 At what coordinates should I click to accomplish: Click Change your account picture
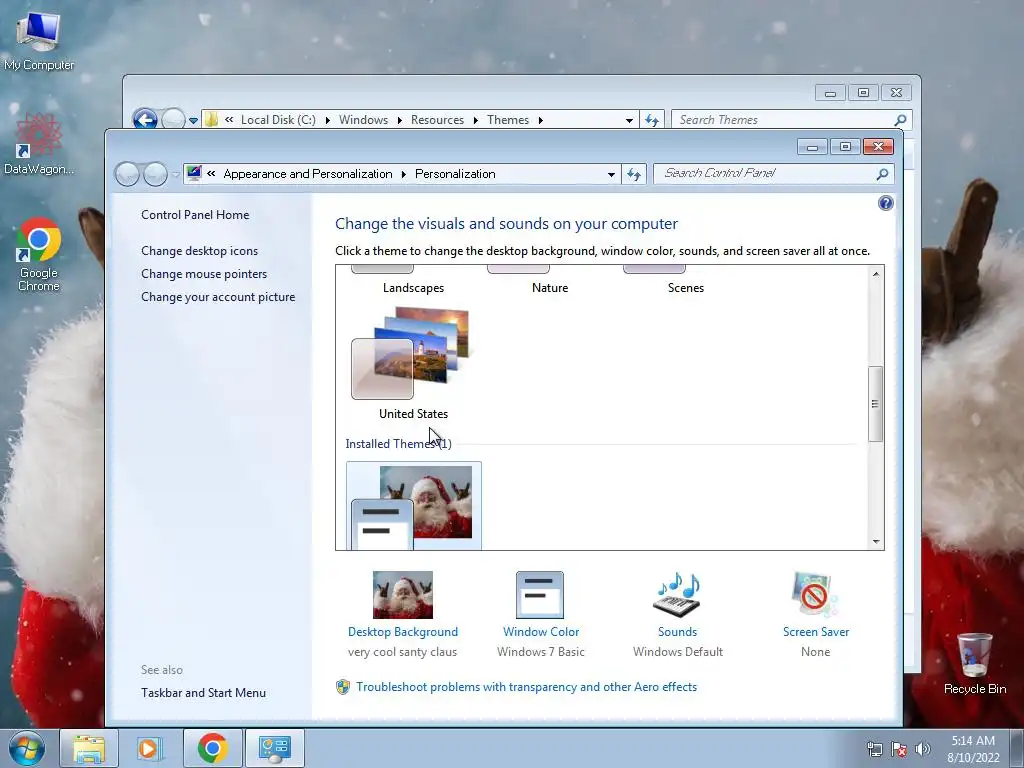point(218,296)
